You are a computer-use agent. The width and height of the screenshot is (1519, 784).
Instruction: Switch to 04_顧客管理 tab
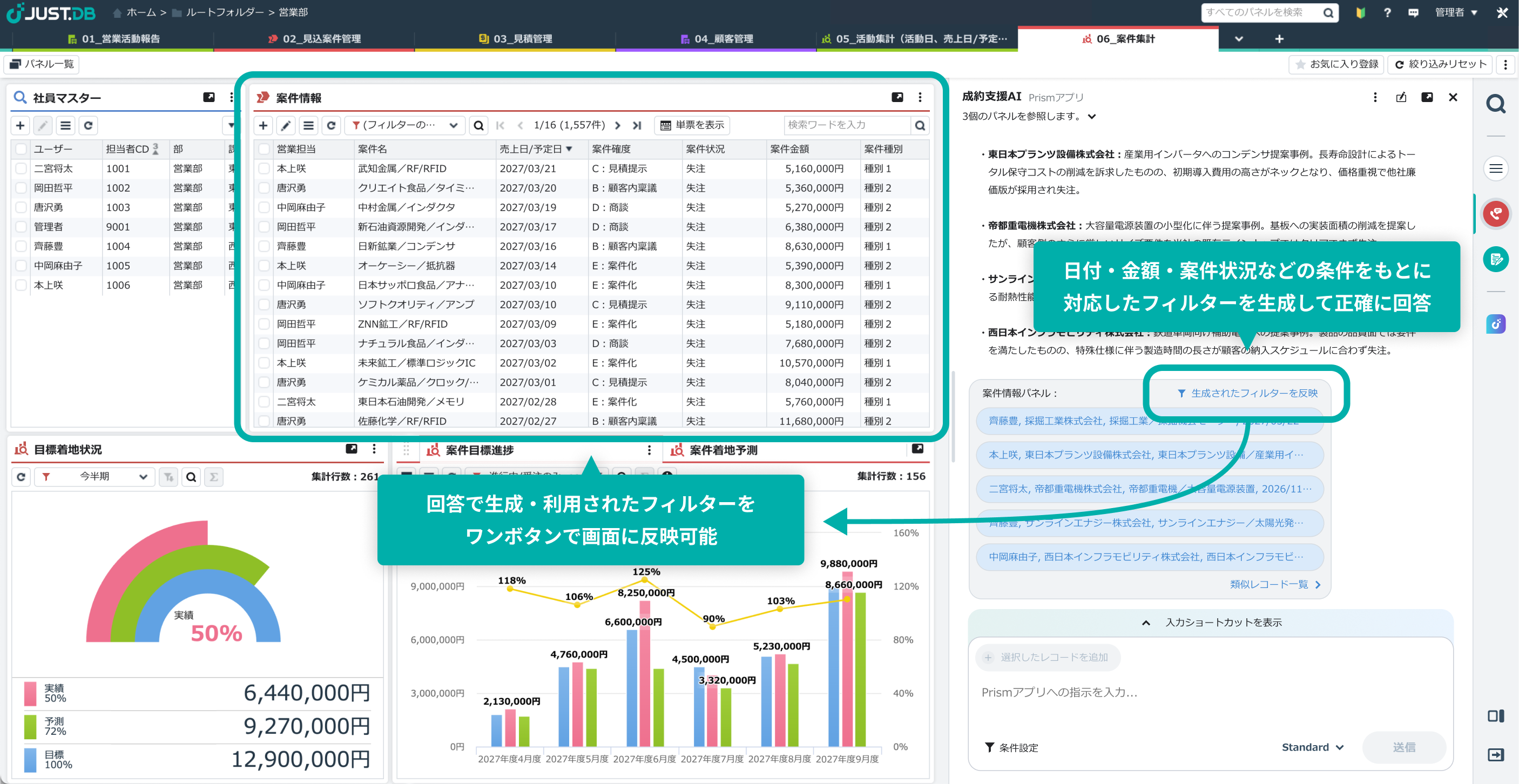[717, 39]
